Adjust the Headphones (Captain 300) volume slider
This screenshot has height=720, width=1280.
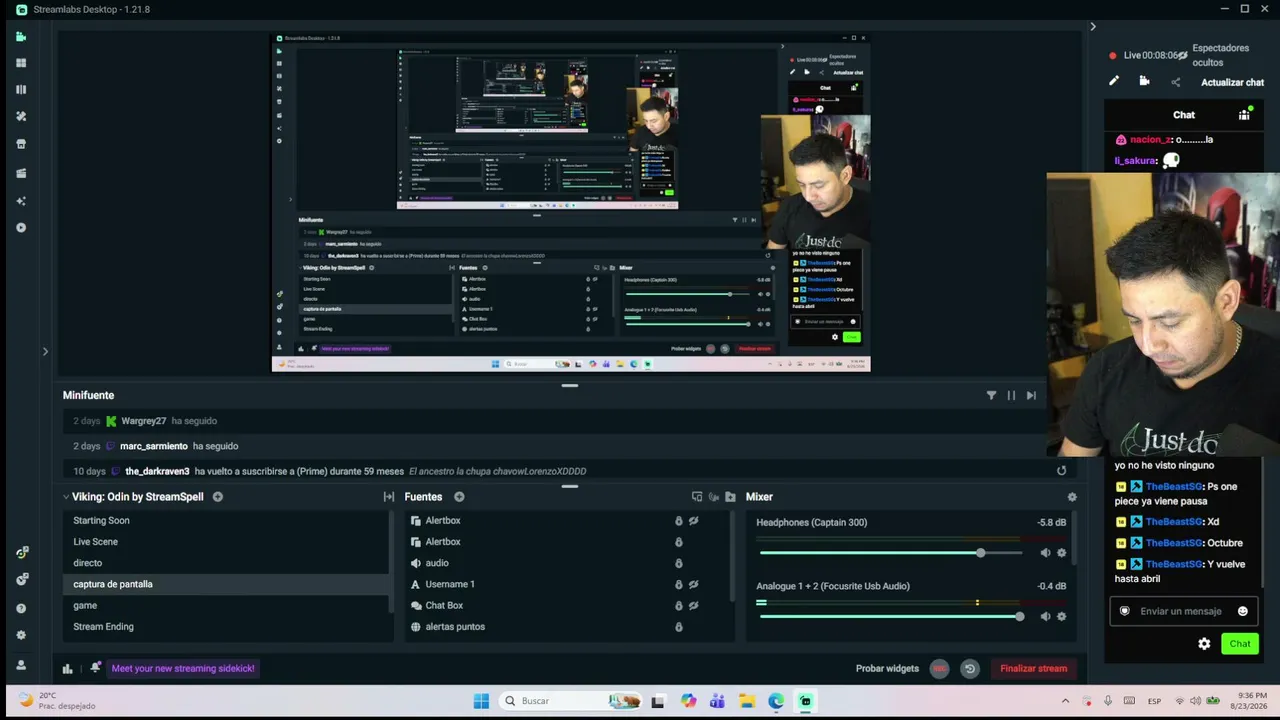pos(890,553)
